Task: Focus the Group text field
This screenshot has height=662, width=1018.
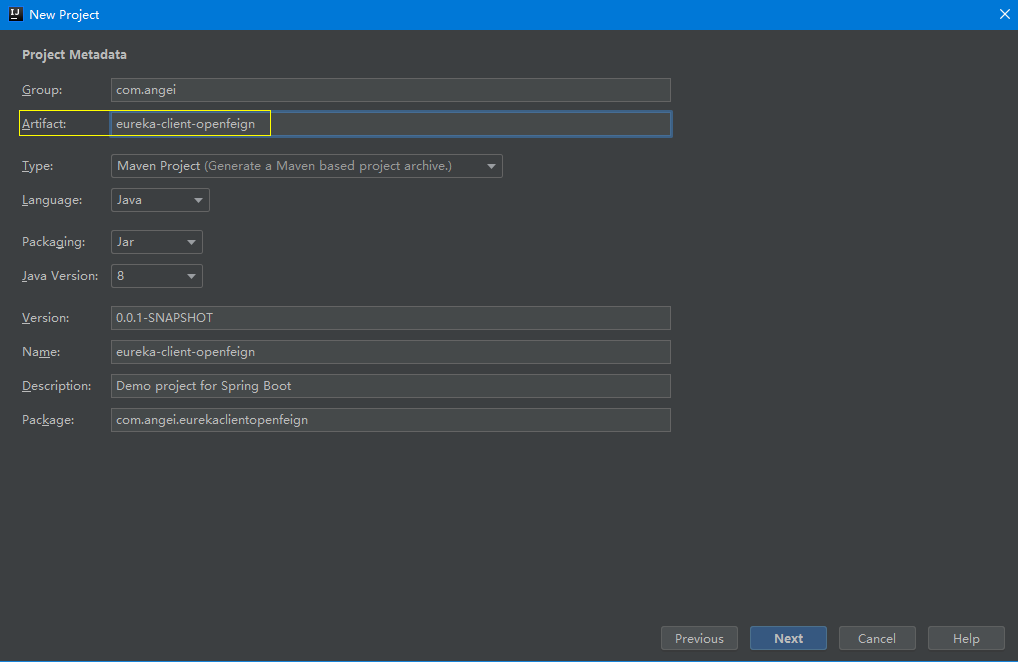Action: pyautogui.click(x=390, y=90)
